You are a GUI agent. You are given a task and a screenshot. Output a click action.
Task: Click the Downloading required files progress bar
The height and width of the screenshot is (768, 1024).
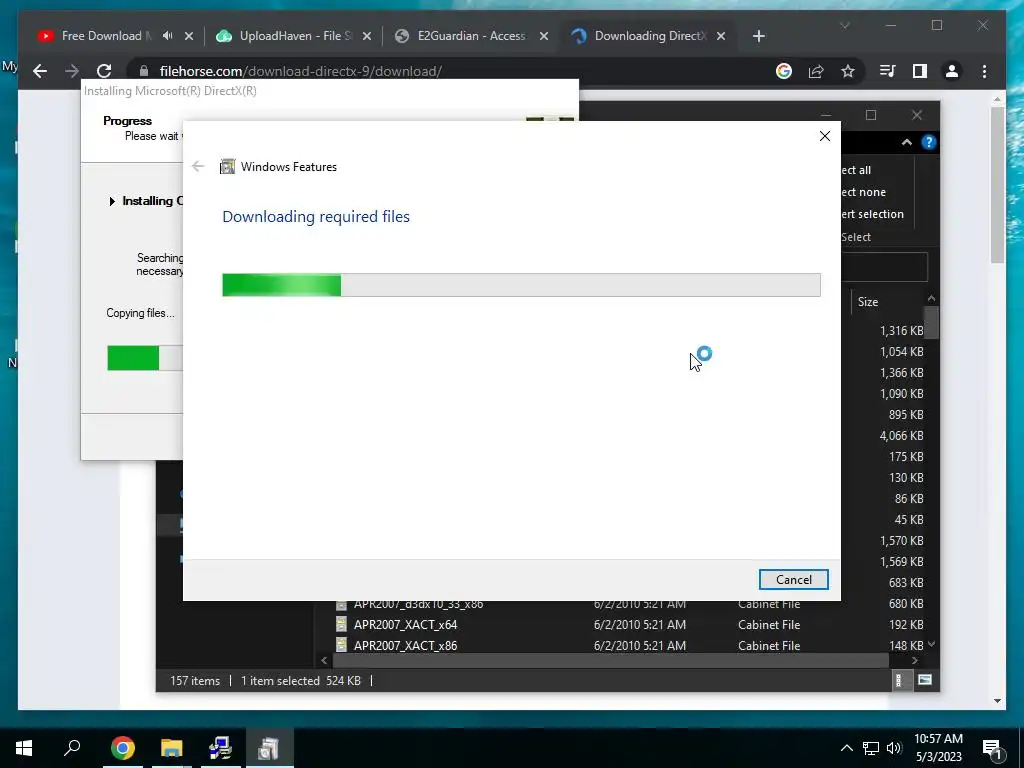(x=521, y=285)
